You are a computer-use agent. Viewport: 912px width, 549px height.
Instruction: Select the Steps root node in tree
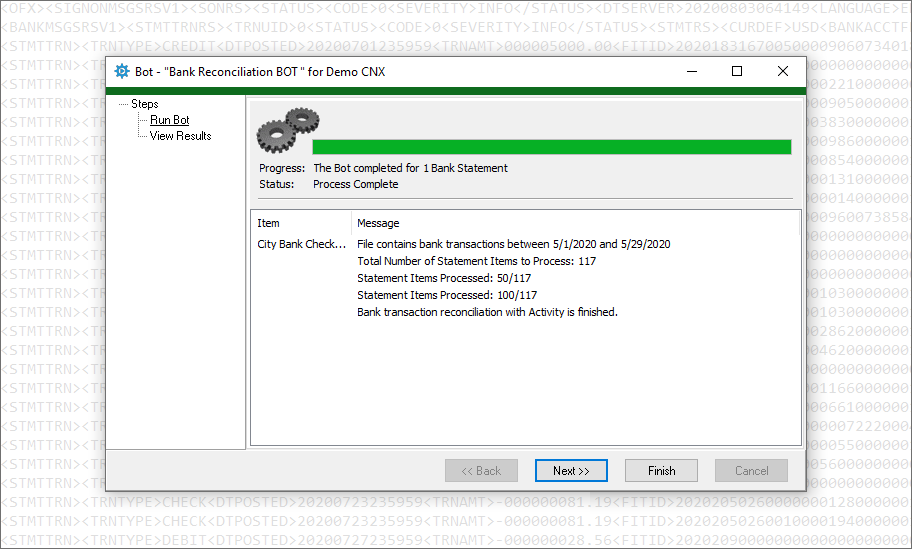click(144, 104)
